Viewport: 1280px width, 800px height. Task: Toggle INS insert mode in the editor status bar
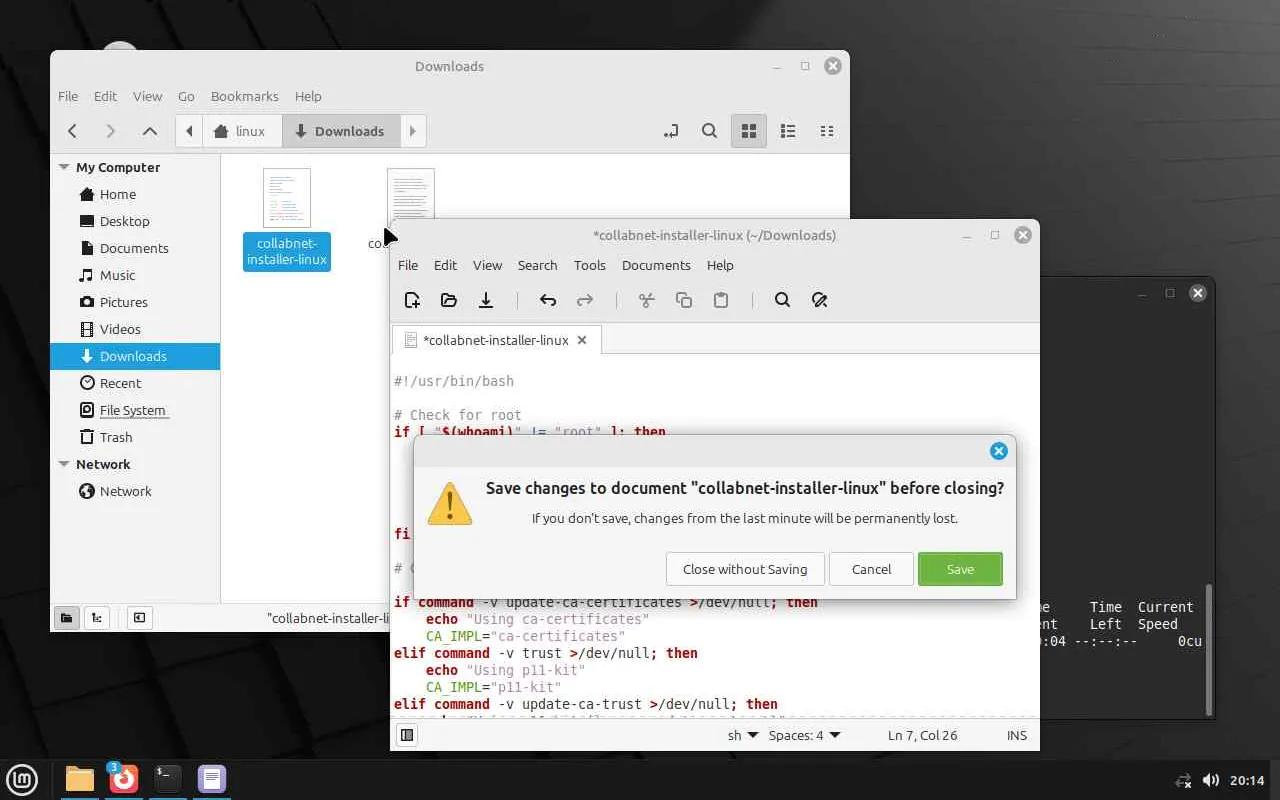(x=1017, y=735)
